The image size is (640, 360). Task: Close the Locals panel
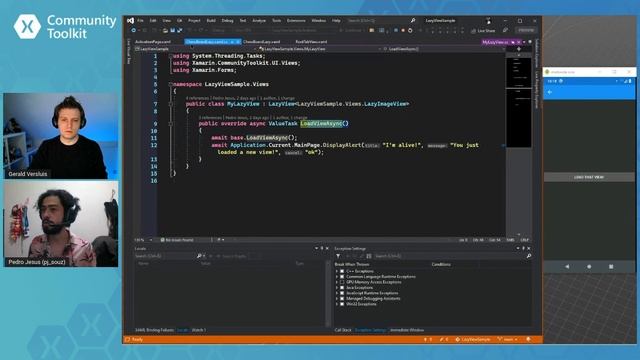tap(327, 248)
